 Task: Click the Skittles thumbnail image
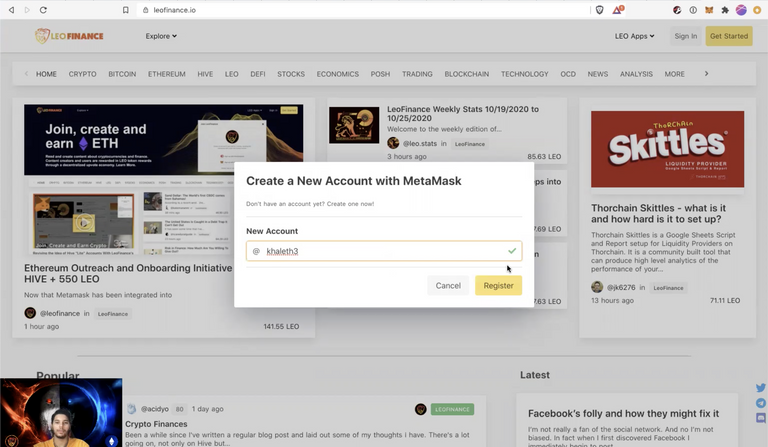(667, 149)
